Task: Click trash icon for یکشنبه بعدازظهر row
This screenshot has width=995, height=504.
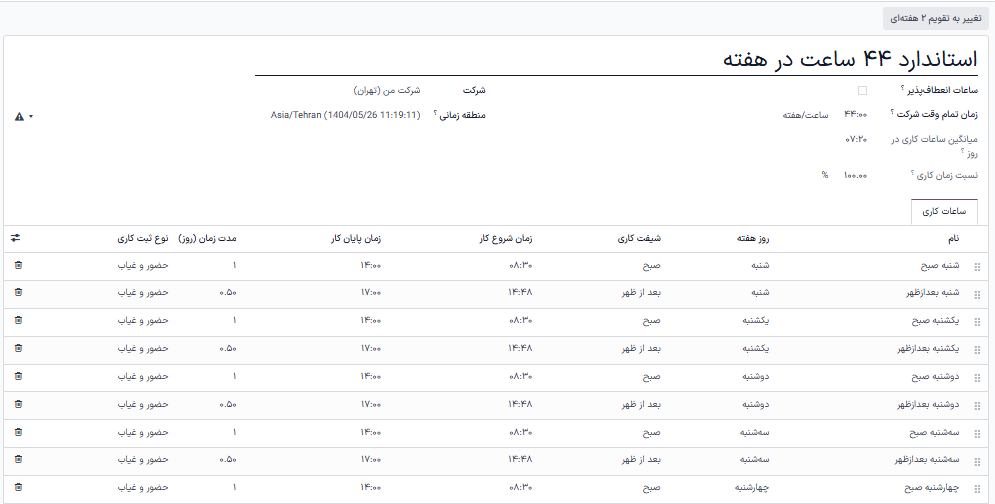Action: click(x=18, y=349)
